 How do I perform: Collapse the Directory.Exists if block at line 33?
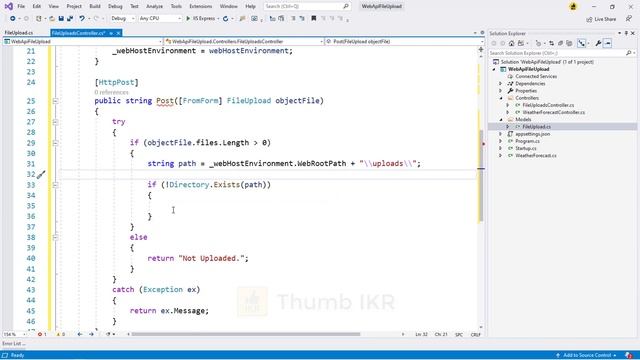pos(55,185)
